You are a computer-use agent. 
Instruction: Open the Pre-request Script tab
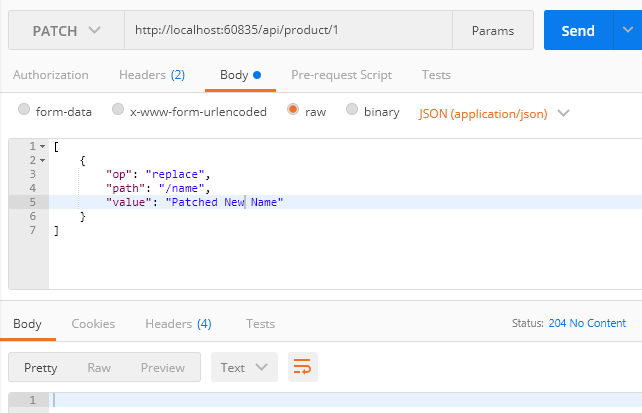pyautogui.click(x=341, y=75)
